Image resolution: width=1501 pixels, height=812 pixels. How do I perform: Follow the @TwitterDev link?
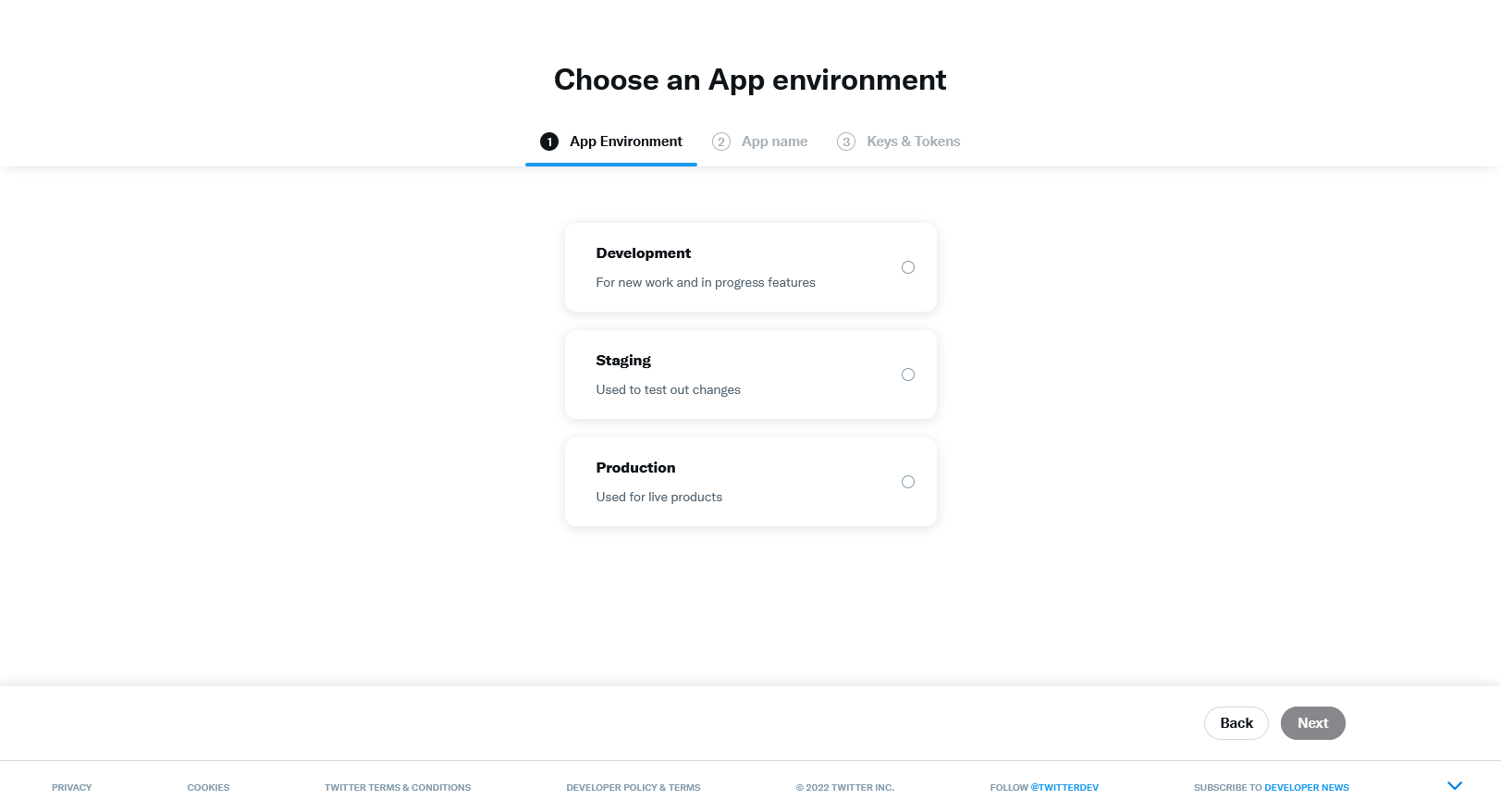pyautogui.click(x=1064, y=788)
